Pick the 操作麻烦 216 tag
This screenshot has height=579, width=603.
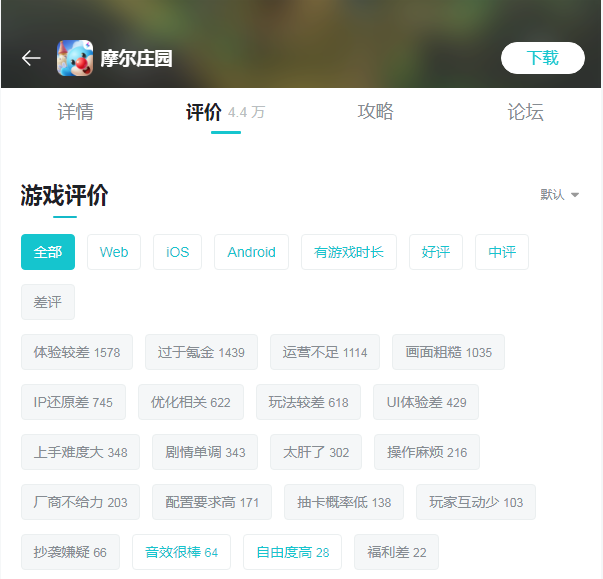coord(427,452)
